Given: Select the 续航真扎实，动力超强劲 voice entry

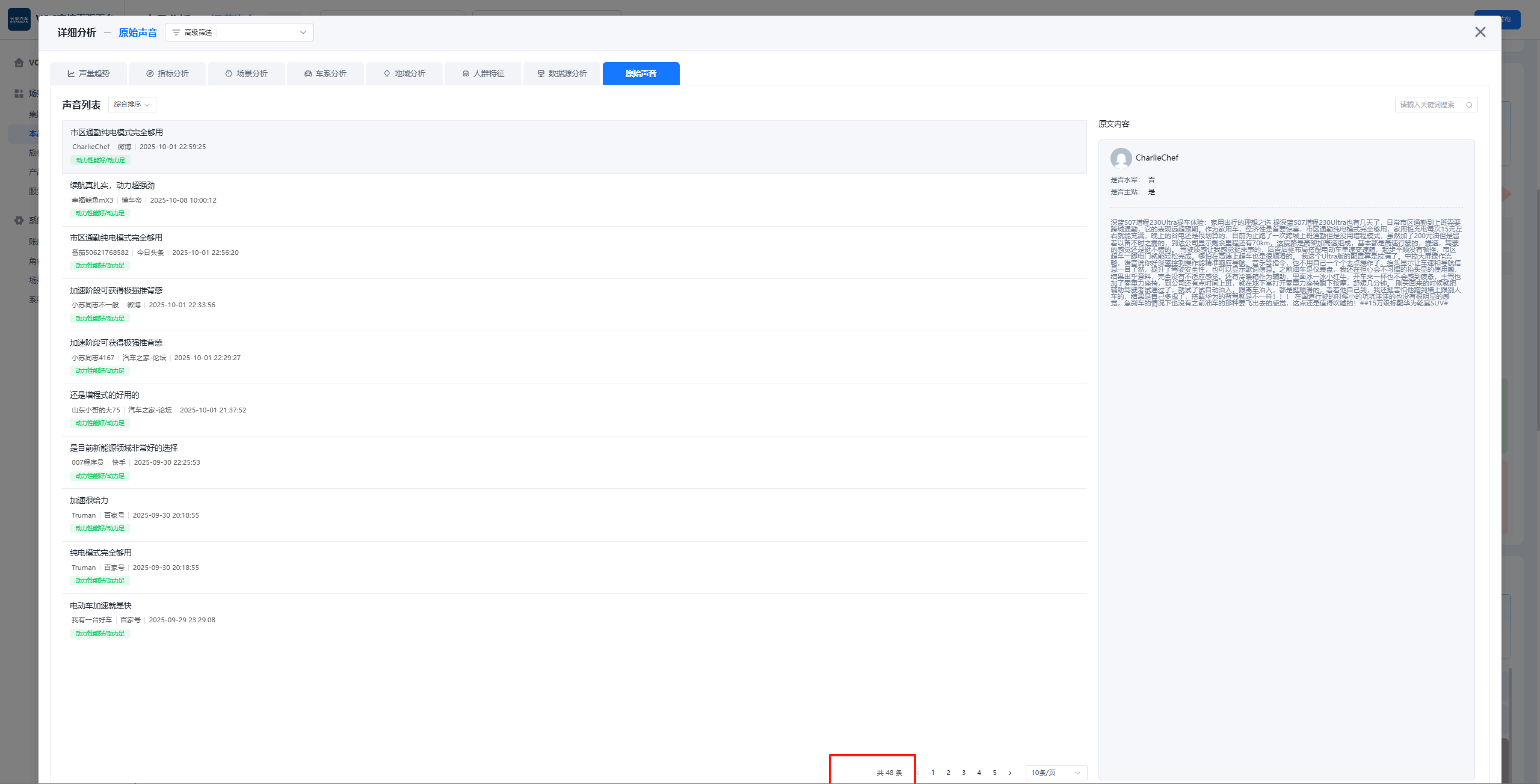Looking at the screenshot, I should click(x=112, y=185).
